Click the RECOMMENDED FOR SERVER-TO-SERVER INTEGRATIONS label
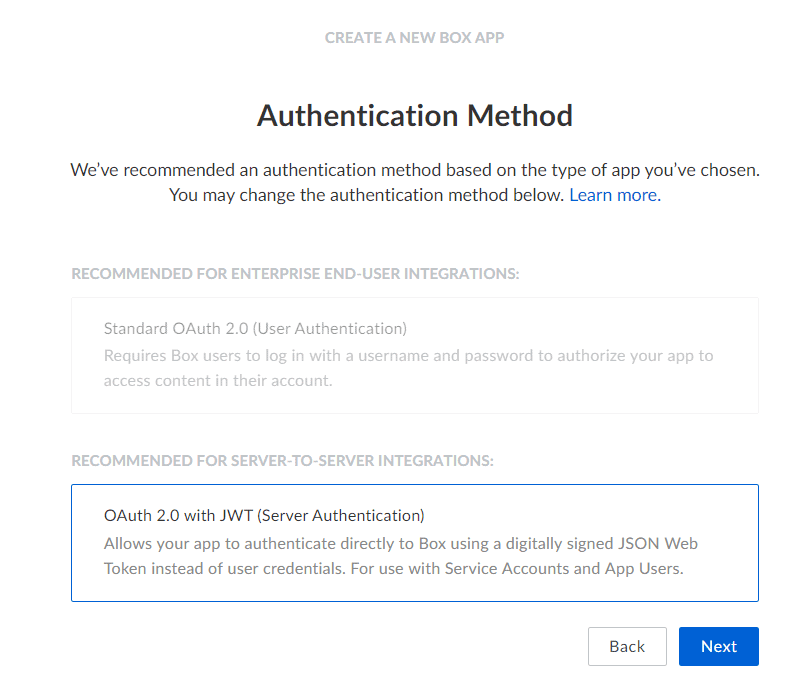The height and width of the screenshot is (697, 810). click(283, 460)
